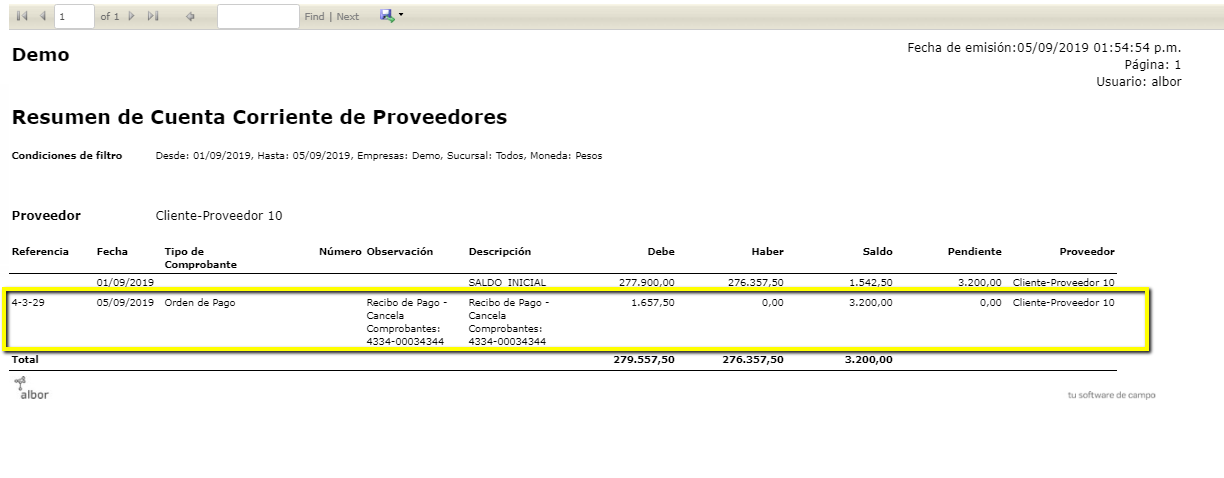Click the Saldo column header

click(878, 251)
